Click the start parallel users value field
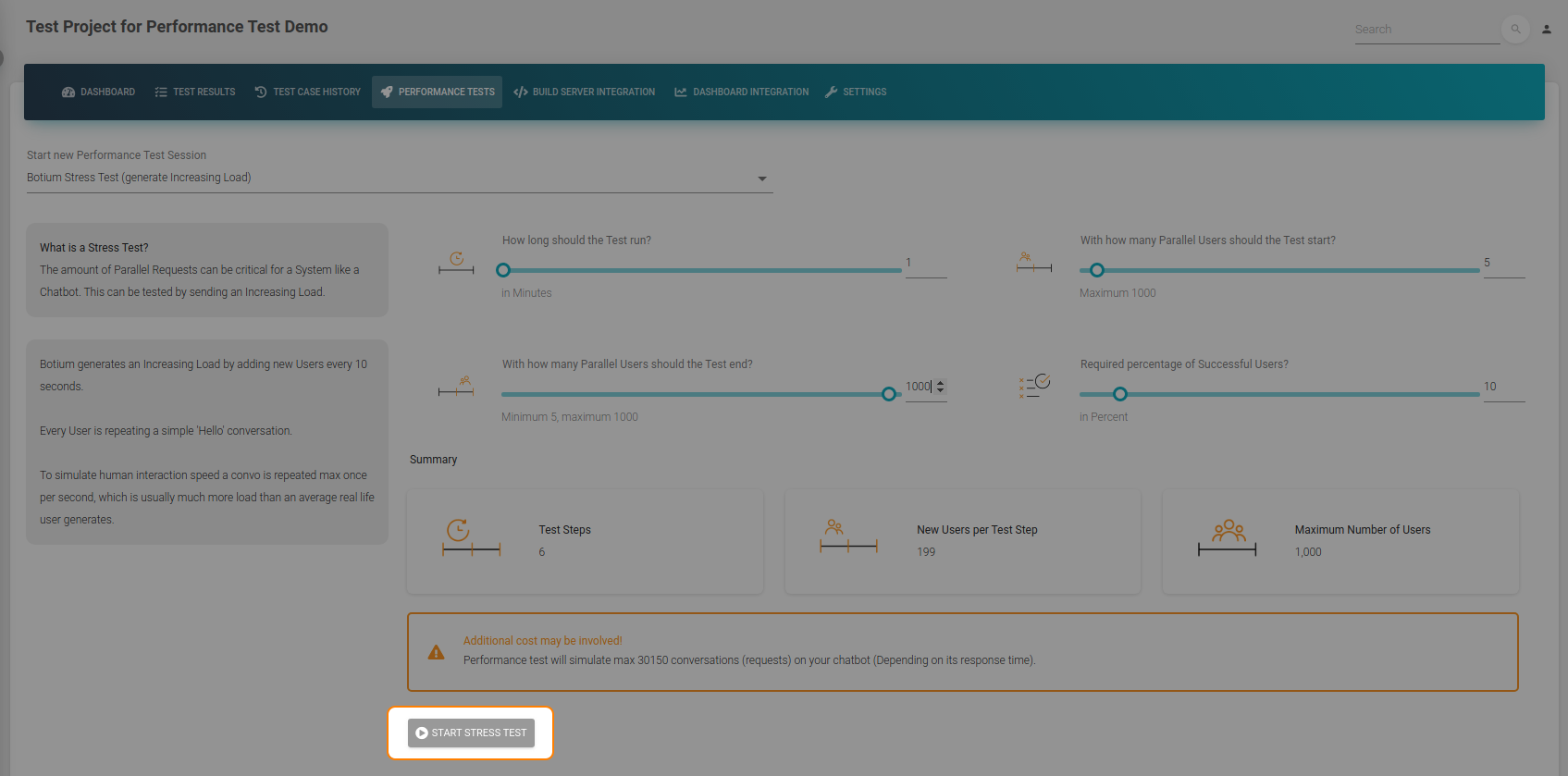 click(x=1504, y=264)
